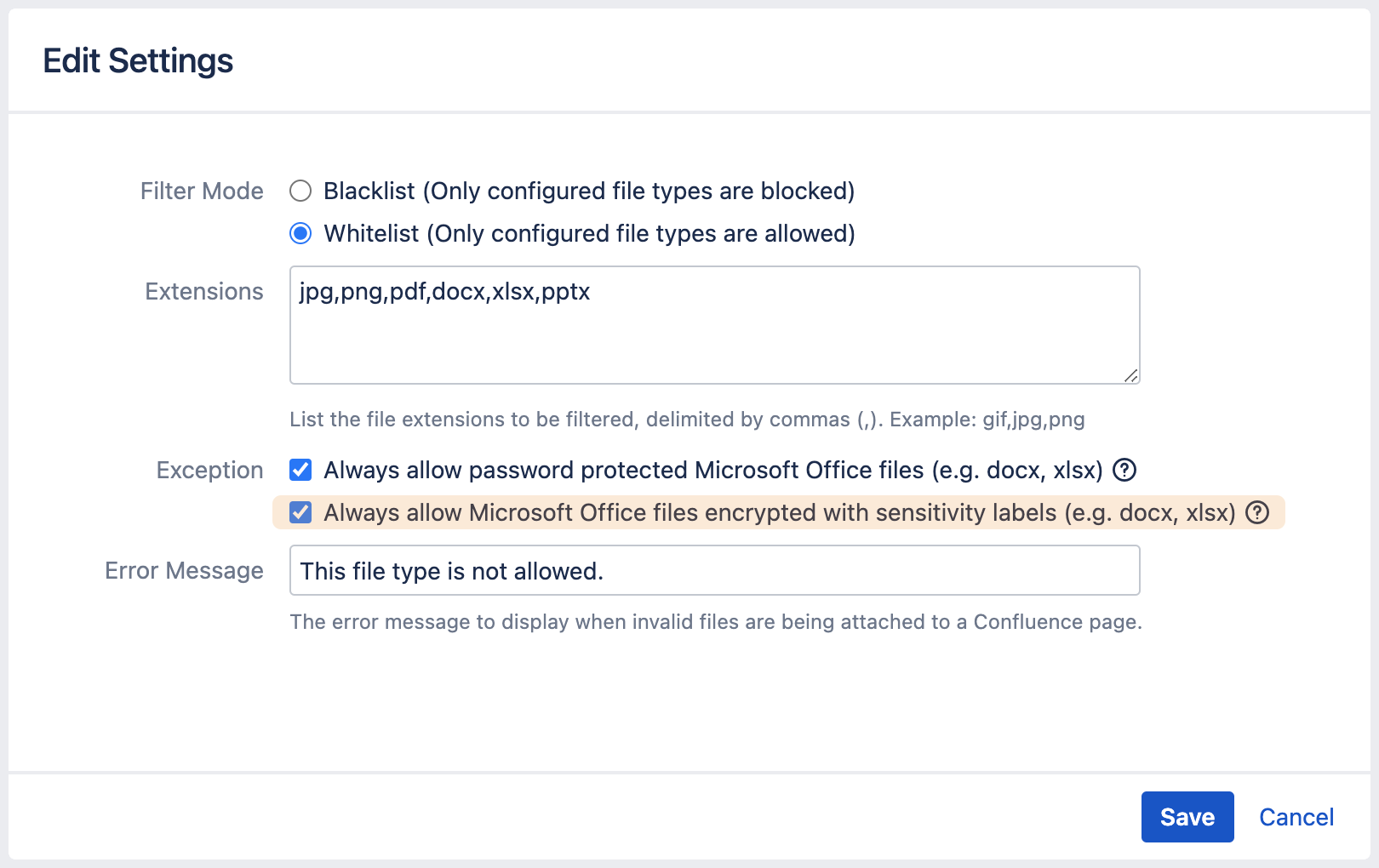
Task: Click the Exception label
Action: [209, 470]
